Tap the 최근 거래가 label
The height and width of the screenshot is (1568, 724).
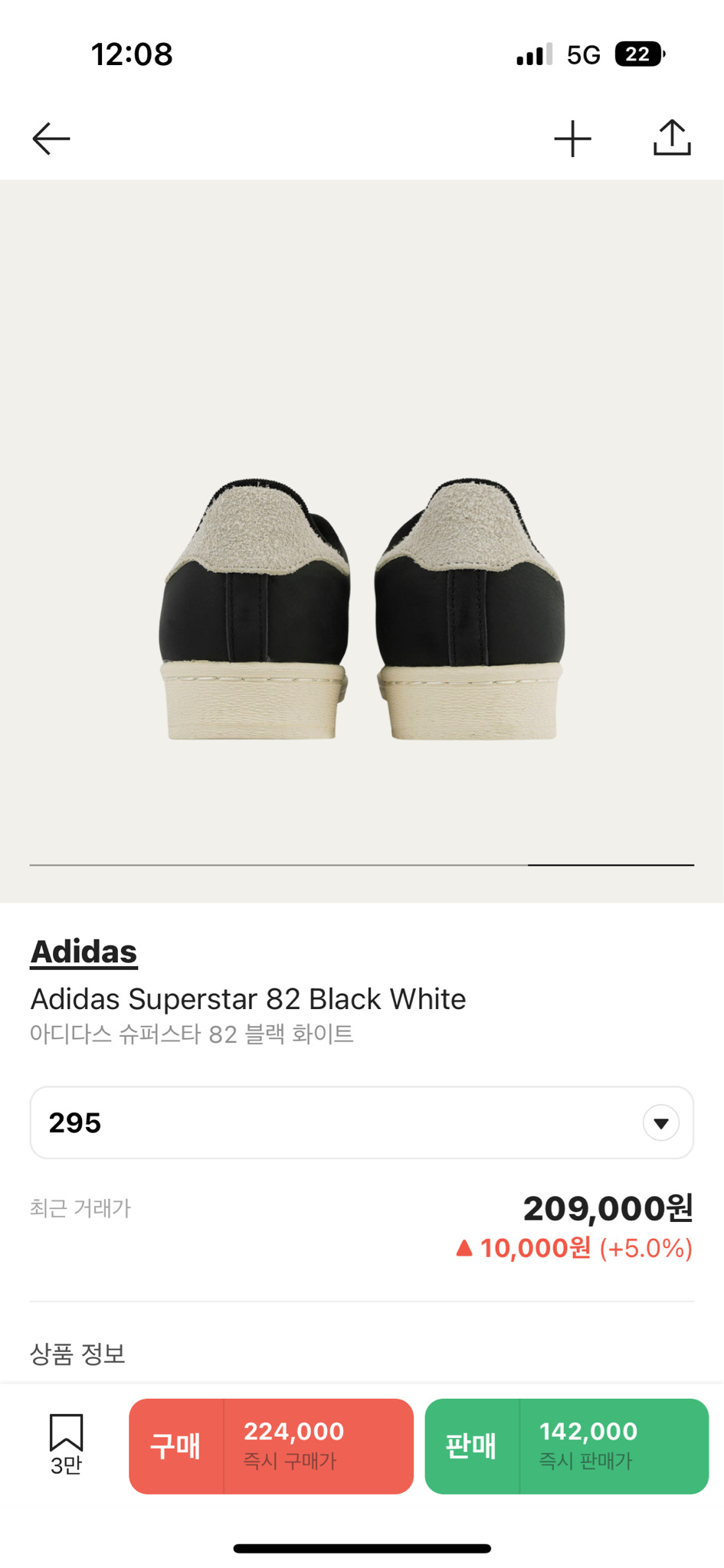80,1208
